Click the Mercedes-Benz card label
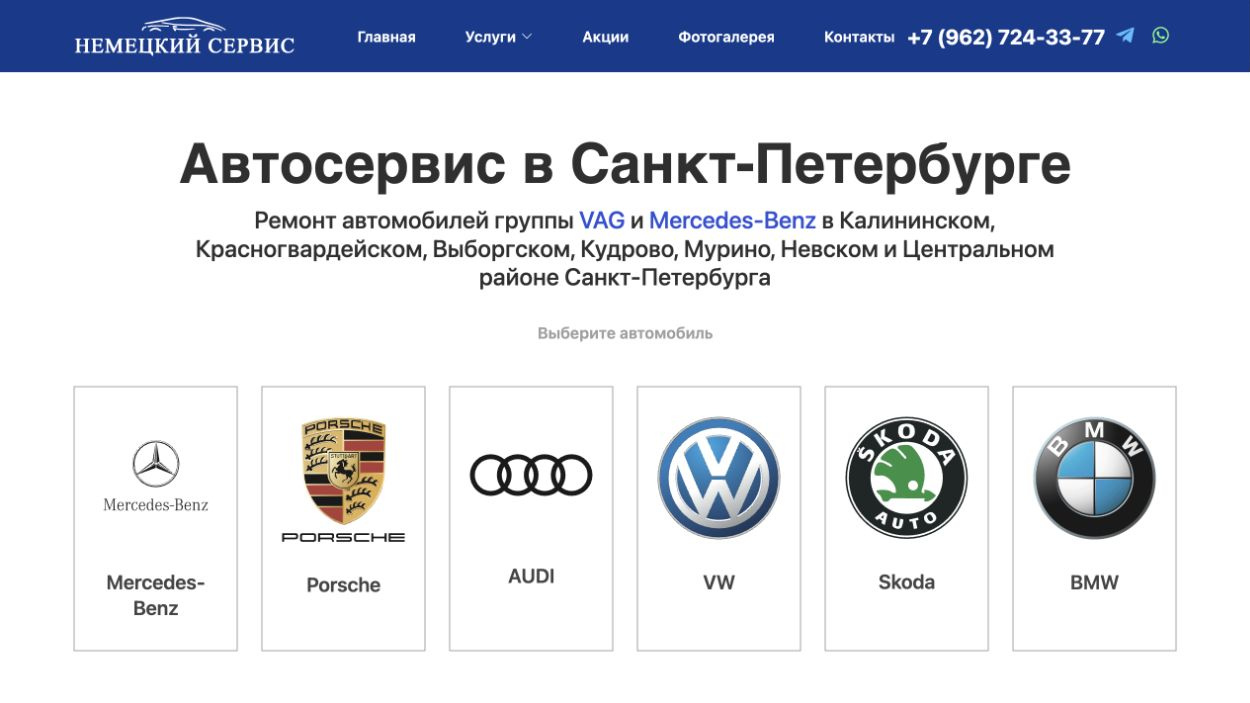The image size is (1250, 703). 156,595
